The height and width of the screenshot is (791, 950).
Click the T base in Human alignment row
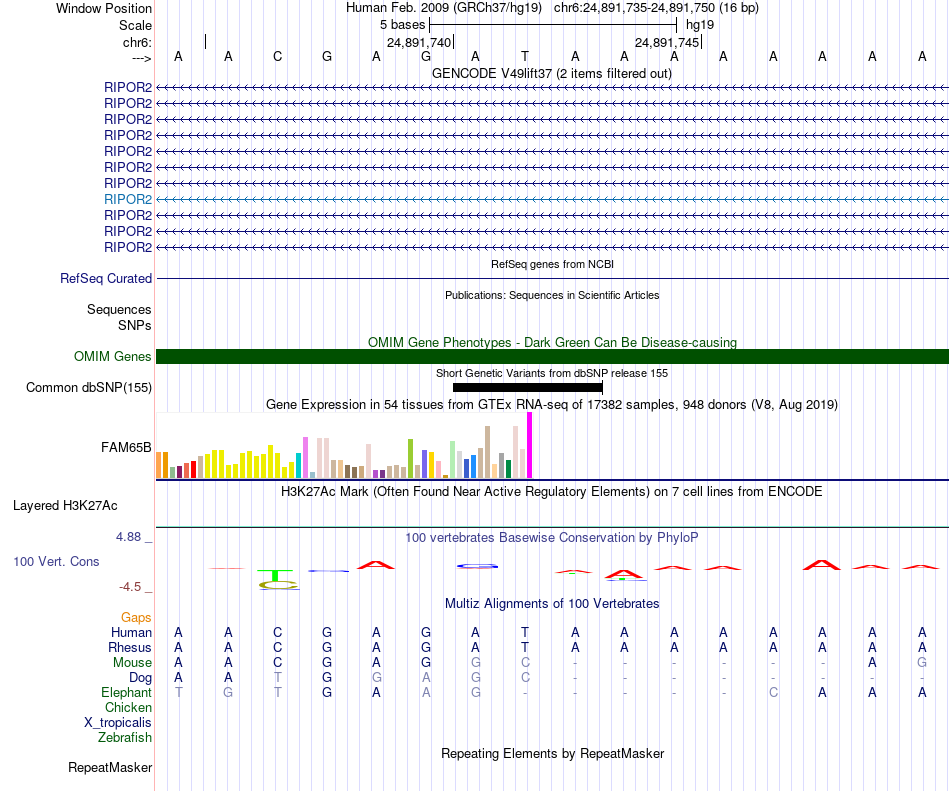click(x=525, y=632)
